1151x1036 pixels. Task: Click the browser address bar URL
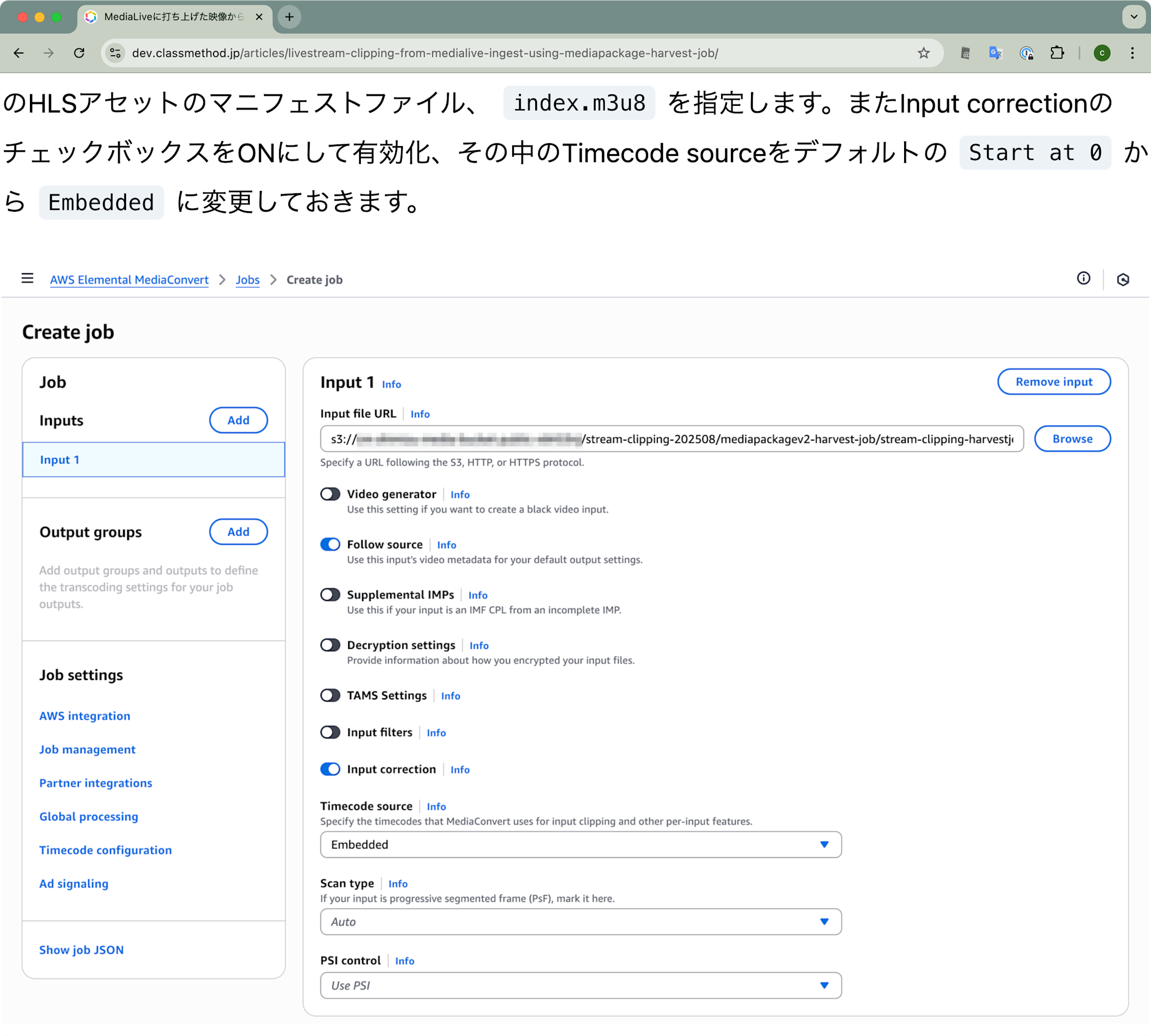click(x=425, y=53)
